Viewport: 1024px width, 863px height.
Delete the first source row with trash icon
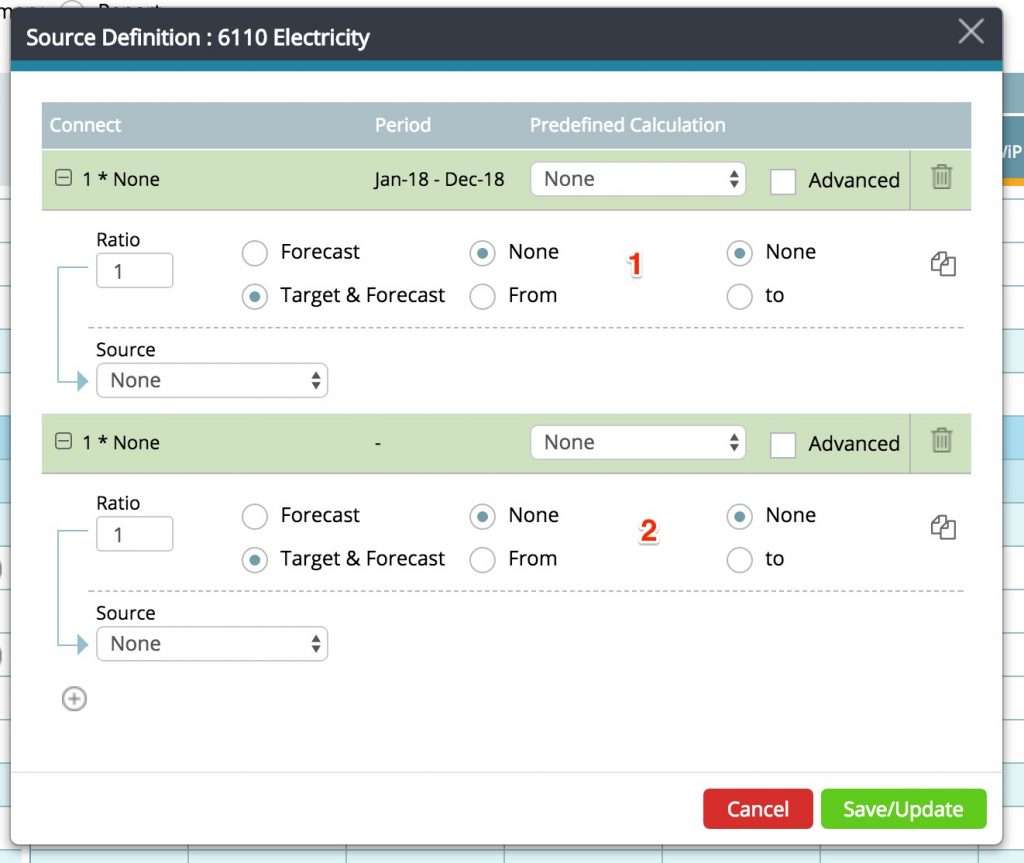pos(941,178)
